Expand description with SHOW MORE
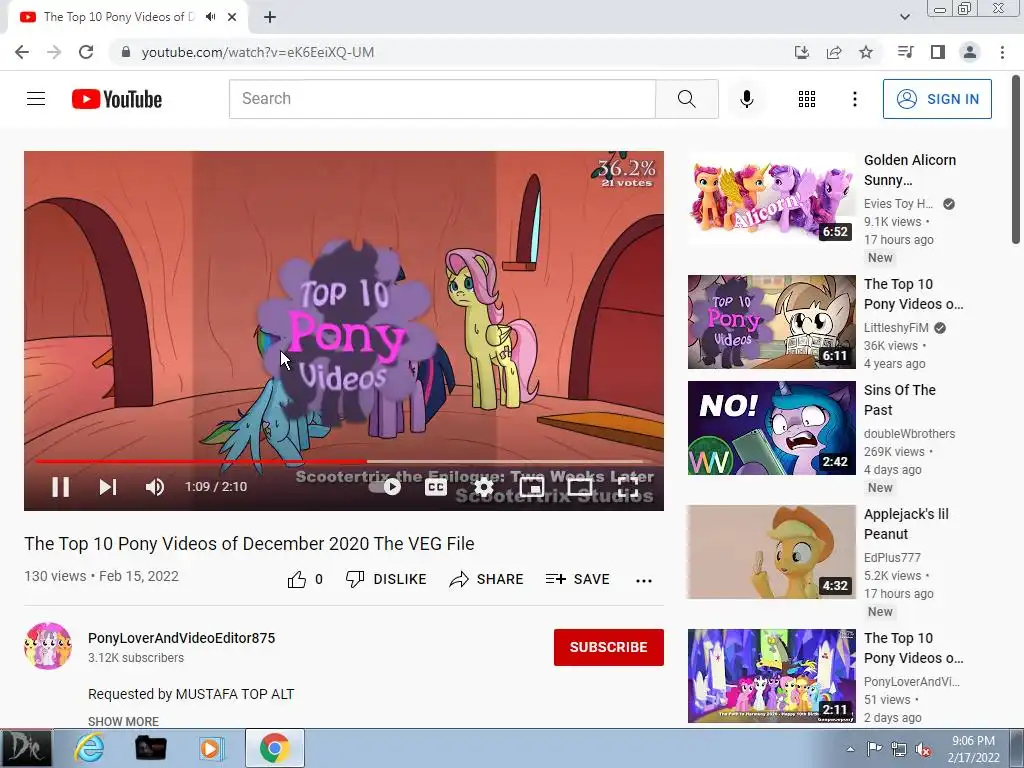Image resolution: width=1024 pixels, height=768 pixels. coord(123,721)
